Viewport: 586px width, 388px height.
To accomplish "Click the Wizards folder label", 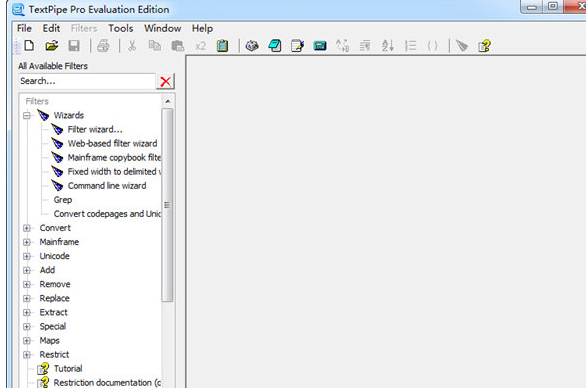I will 69,116.
